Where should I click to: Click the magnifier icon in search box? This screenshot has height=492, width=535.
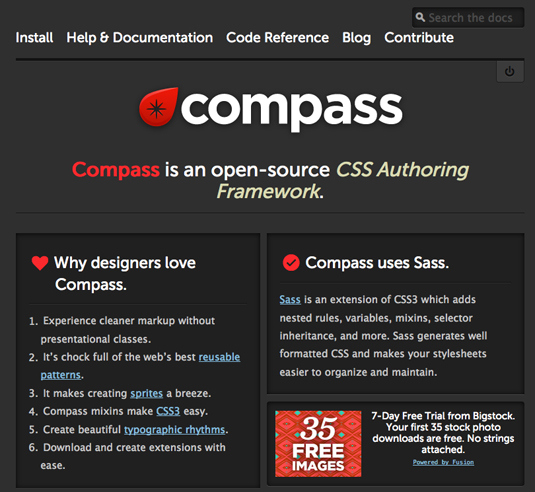420,17
